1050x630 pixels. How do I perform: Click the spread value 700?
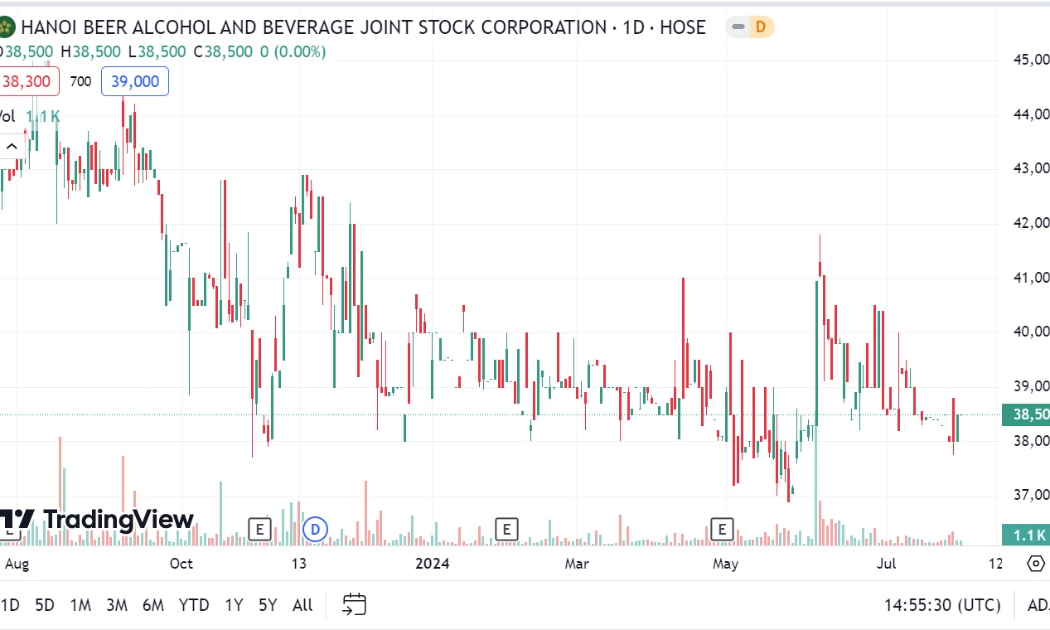80,82
